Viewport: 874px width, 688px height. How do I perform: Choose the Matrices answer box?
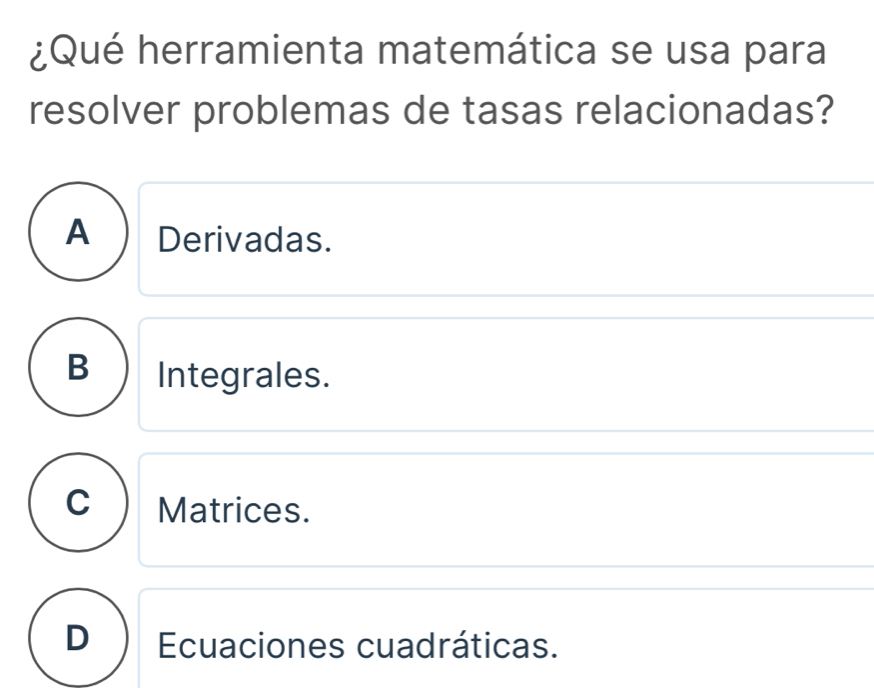point(505,510)
